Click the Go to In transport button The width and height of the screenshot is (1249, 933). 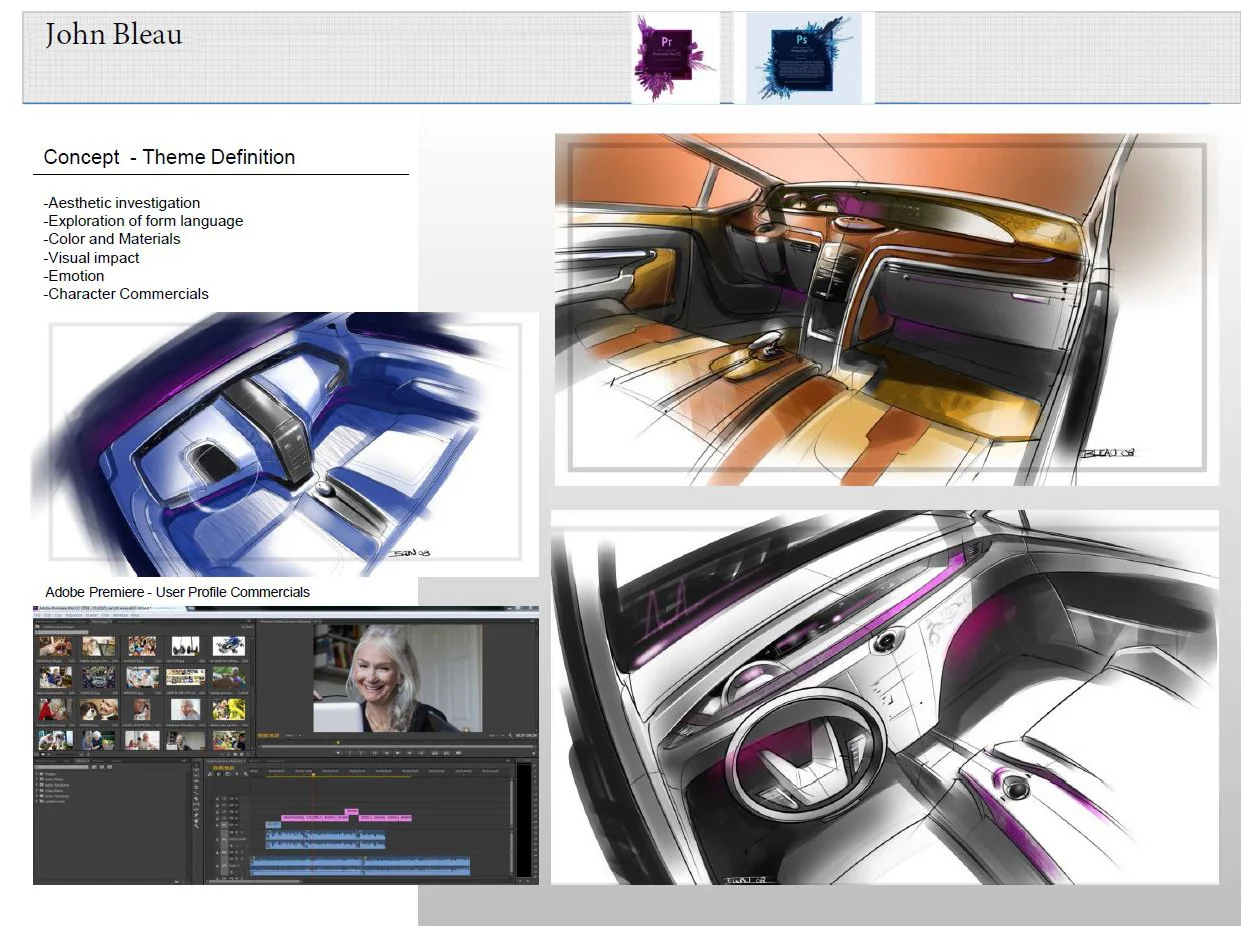[x=374, y=753]
